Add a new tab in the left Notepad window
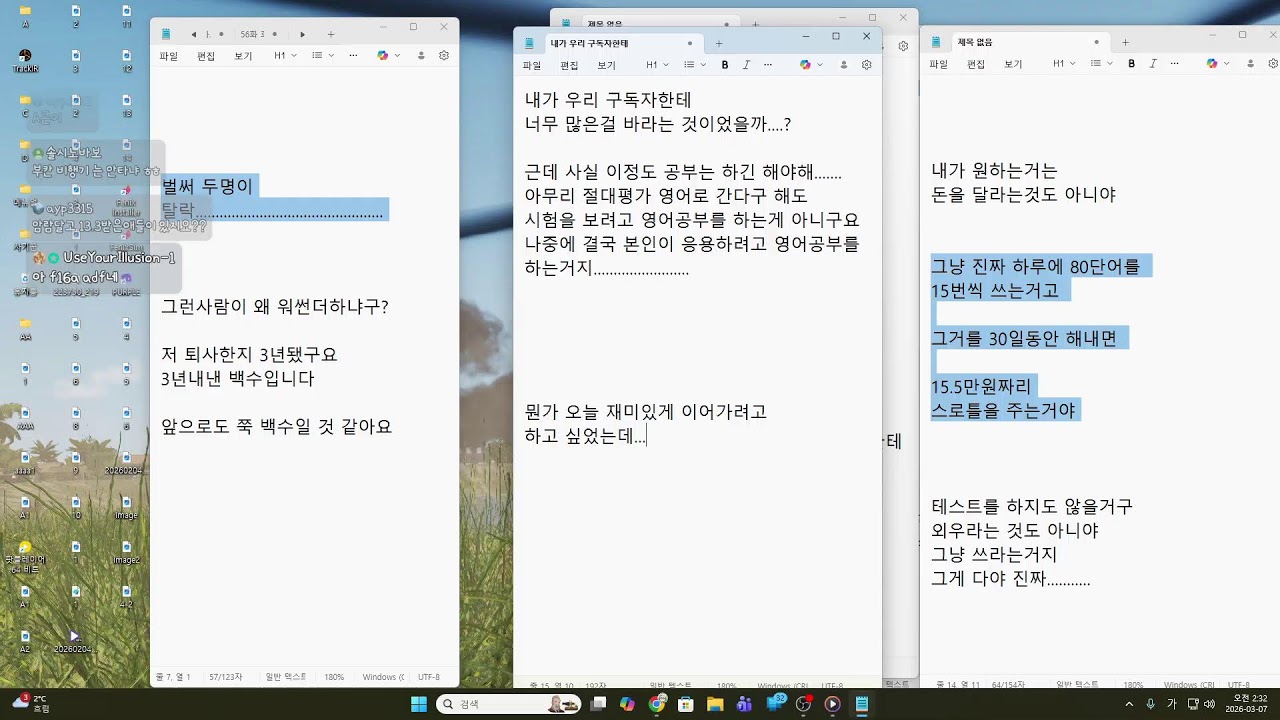Viewport: 1280px width, 720px height. coord(331,34)
